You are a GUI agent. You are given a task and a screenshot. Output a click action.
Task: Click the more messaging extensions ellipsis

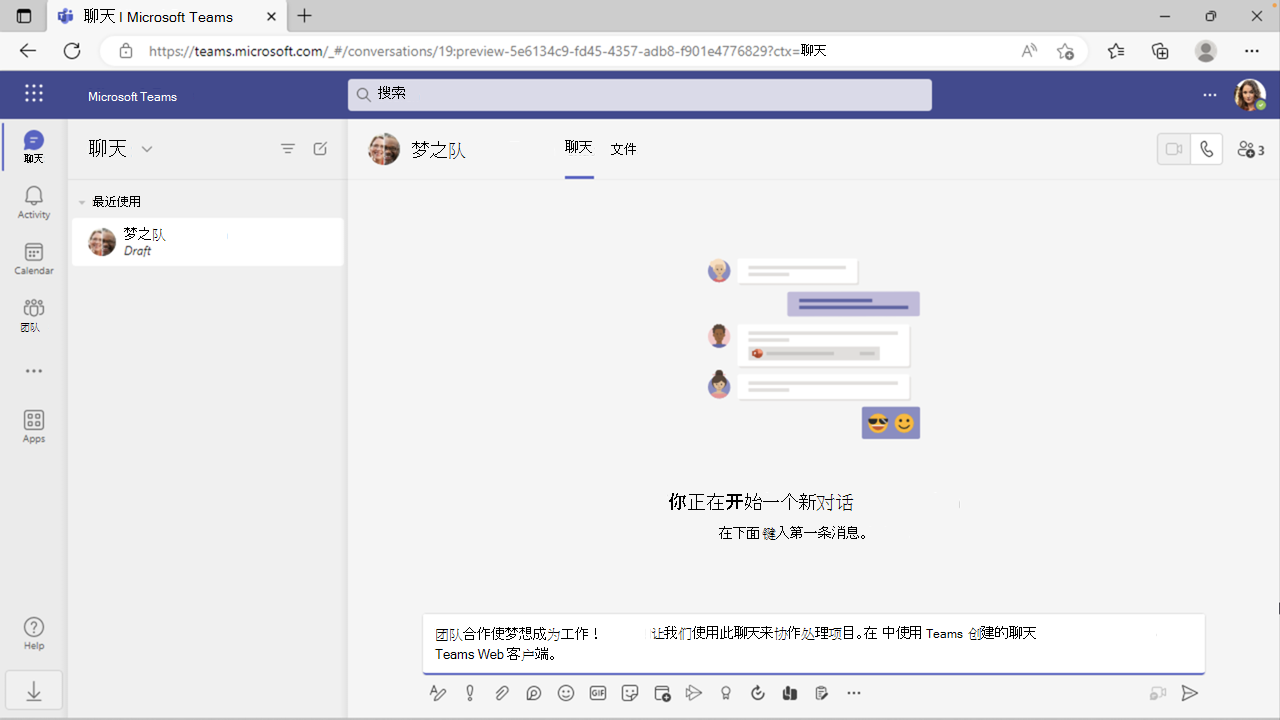854,693
